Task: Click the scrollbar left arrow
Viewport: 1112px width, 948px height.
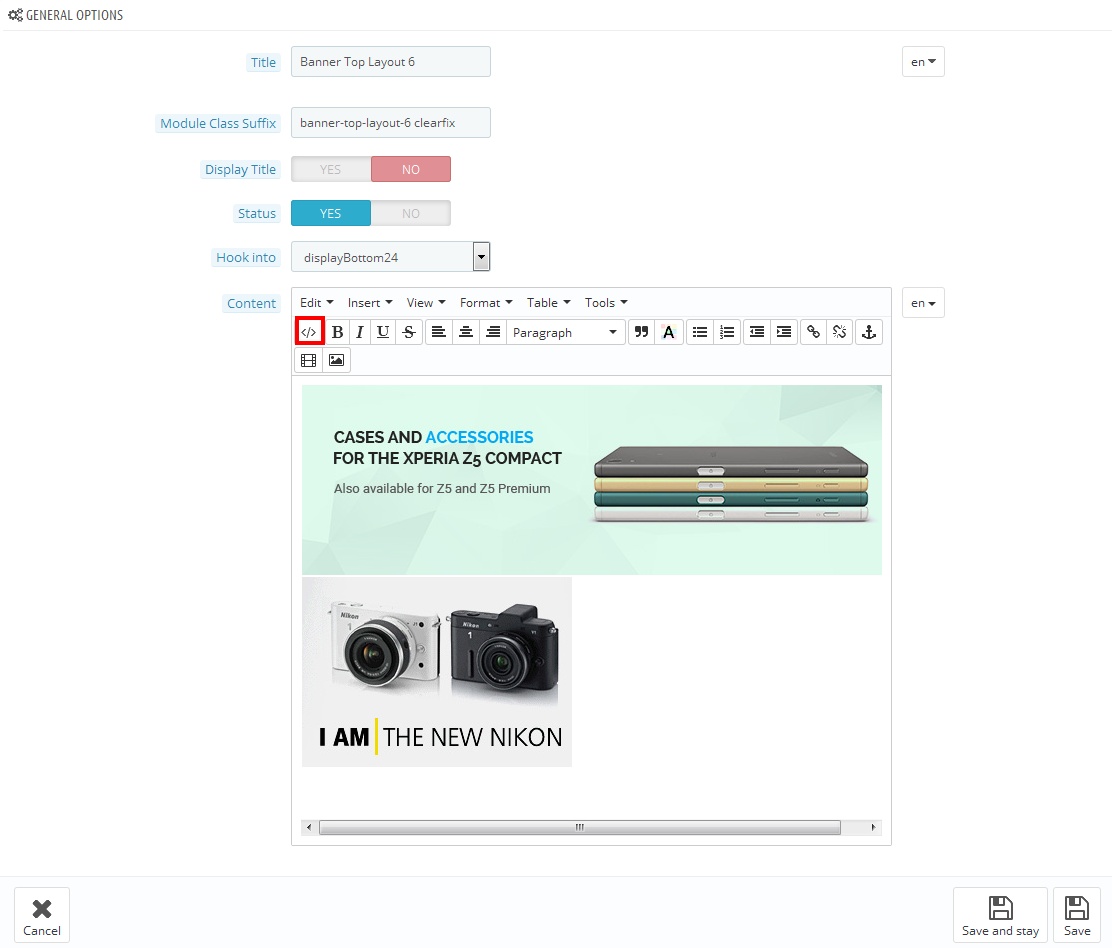Action: click(x=308, y=827)
